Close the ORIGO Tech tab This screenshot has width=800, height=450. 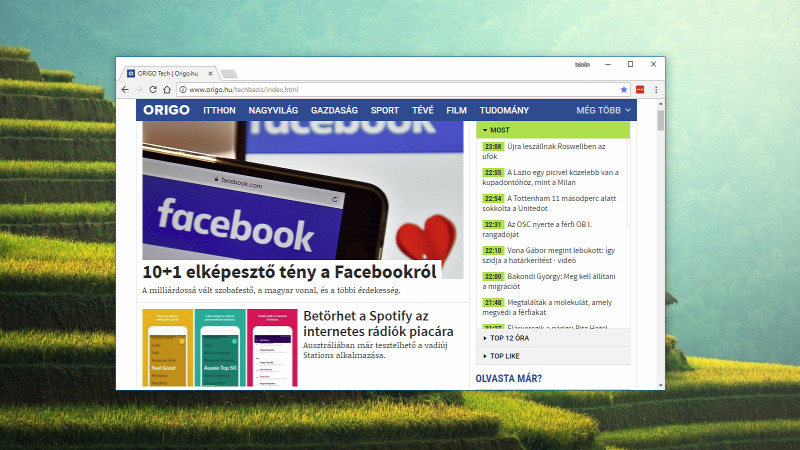pos(210,73)
